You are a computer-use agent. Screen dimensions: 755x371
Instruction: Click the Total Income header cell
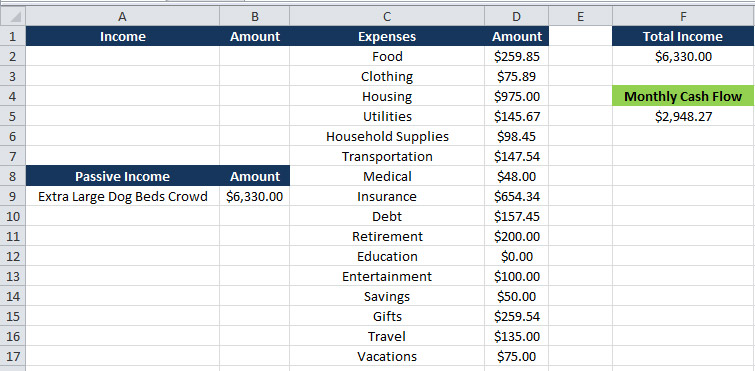point(683,37)
